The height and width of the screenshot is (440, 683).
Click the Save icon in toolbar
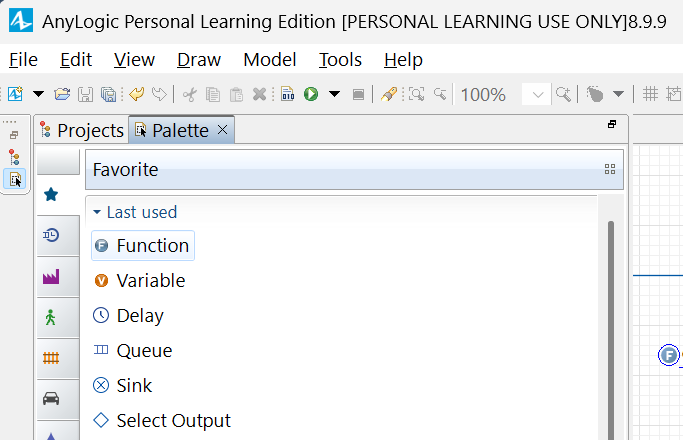(85, 94)
